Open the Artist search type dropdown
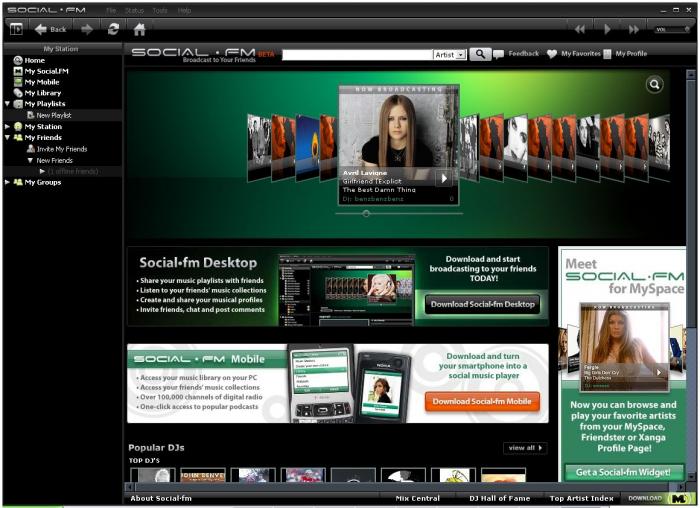The image size is (700, 508). pyautogui.click(x=450, y=54)
